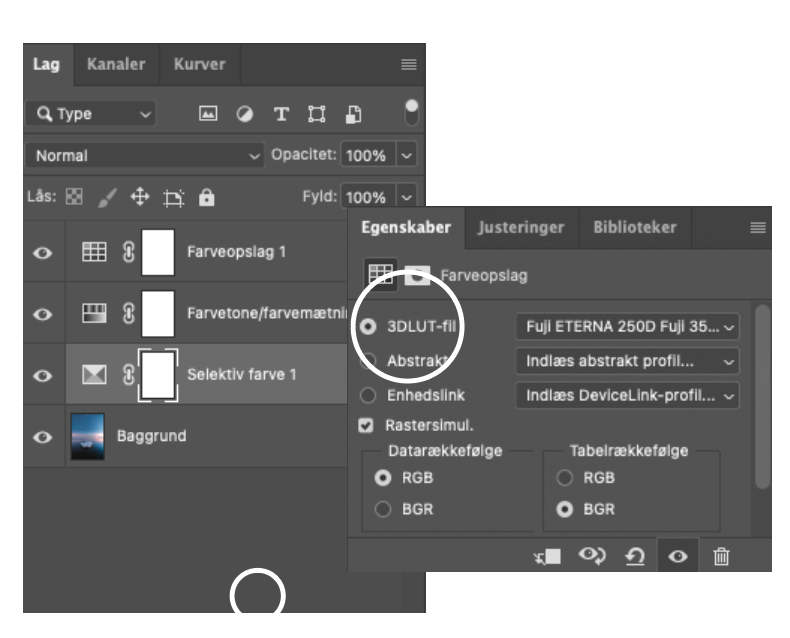Click link icon on Farveopslag 1 layer
This screenshot has height=638, width=790.
pyautogui.click(x=128, y=251)
